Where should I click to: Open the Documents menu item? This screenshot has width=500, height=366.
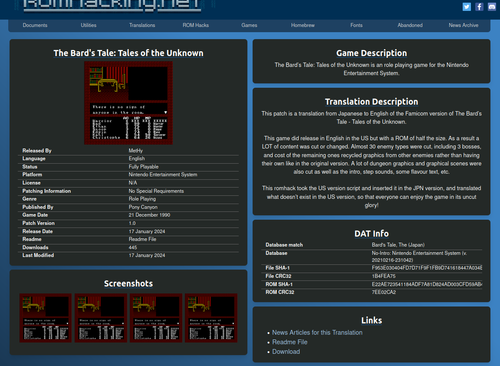click(35, 25)
